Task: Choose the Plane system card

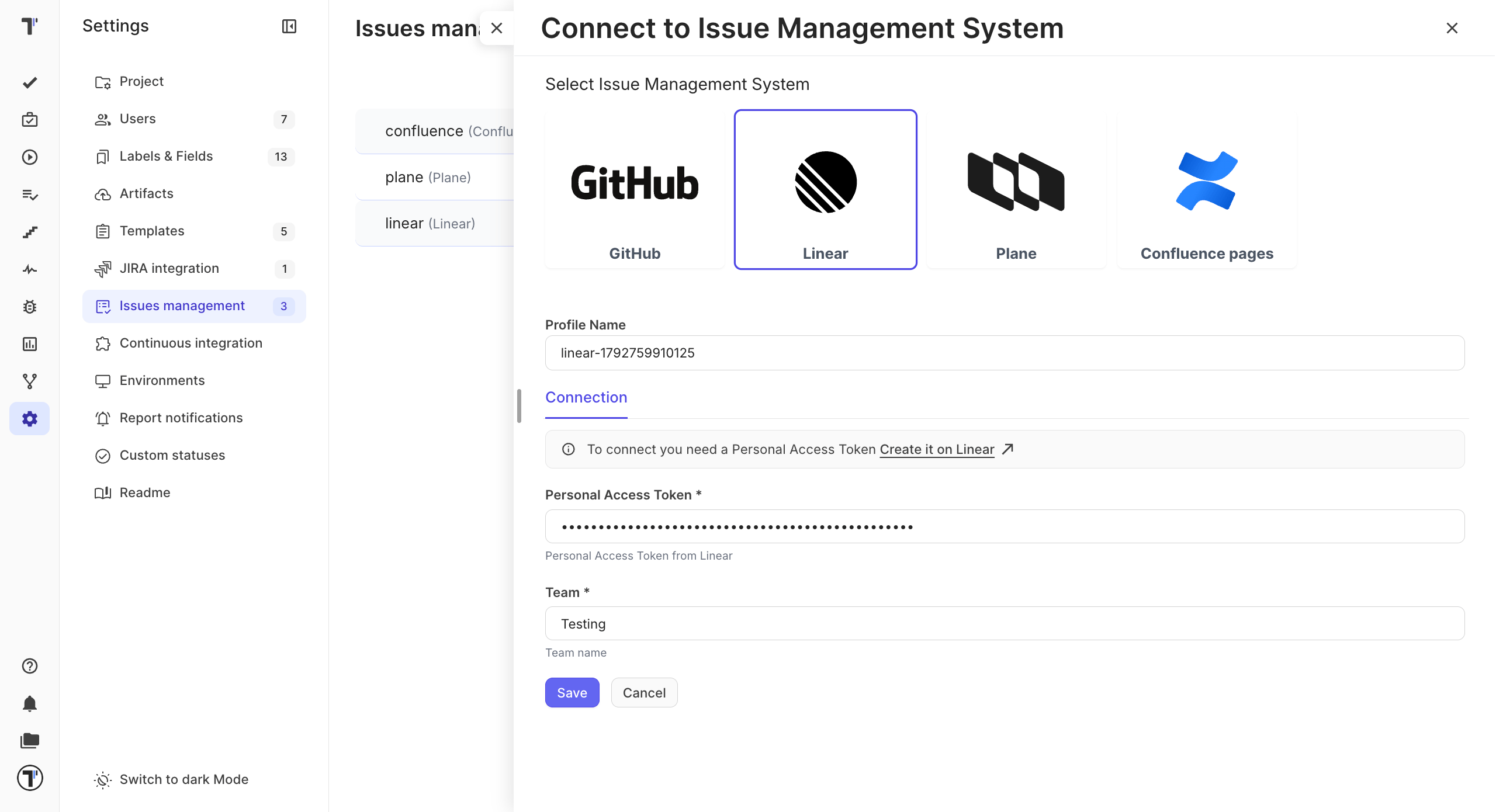Action: pyautogui.click(x=1016, y=190)
